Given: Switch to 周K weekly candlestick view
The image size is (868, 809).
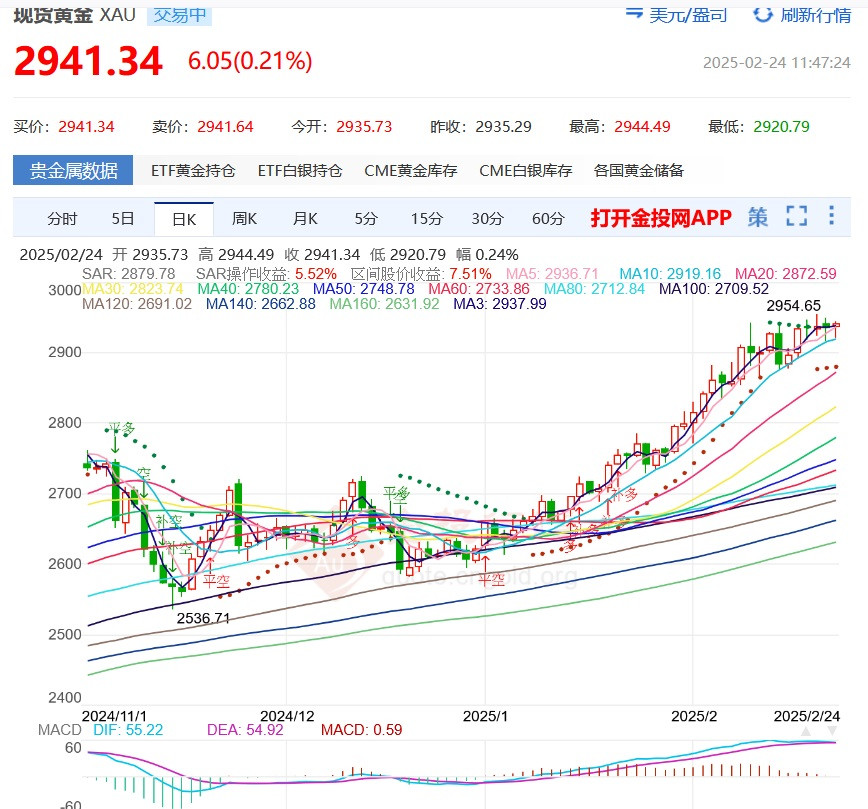Looking at the screenshot, I should coord(244,219).
